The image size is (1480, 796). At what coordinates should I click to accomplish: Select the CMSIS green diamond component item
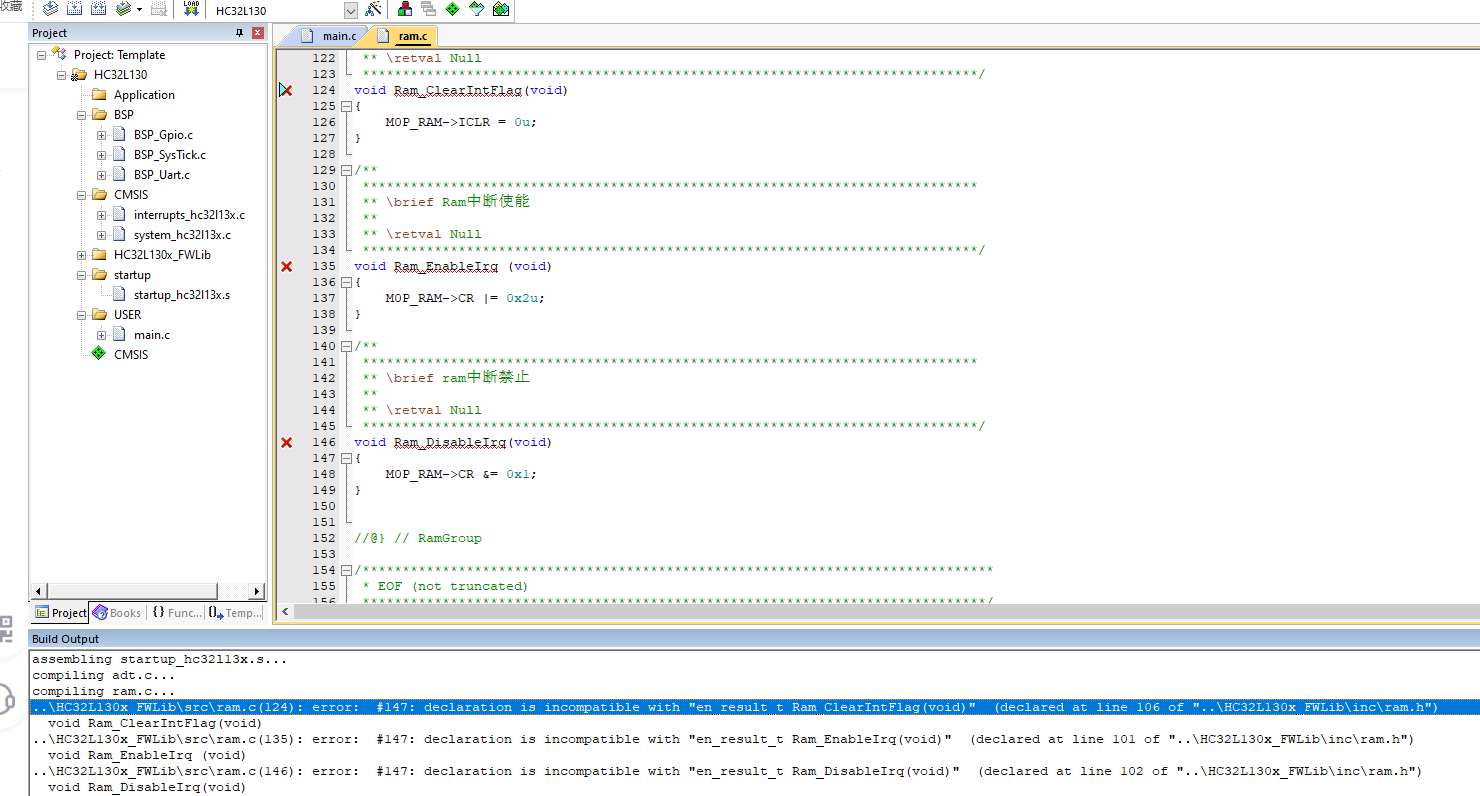tap(130, 355)
